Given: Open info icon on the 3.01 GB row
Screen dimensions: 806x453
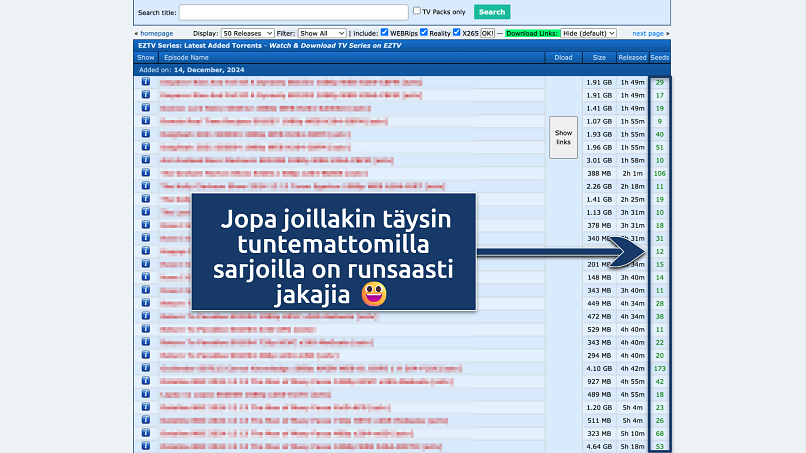Looking at the screenshot, I should [x=145, y=160].
